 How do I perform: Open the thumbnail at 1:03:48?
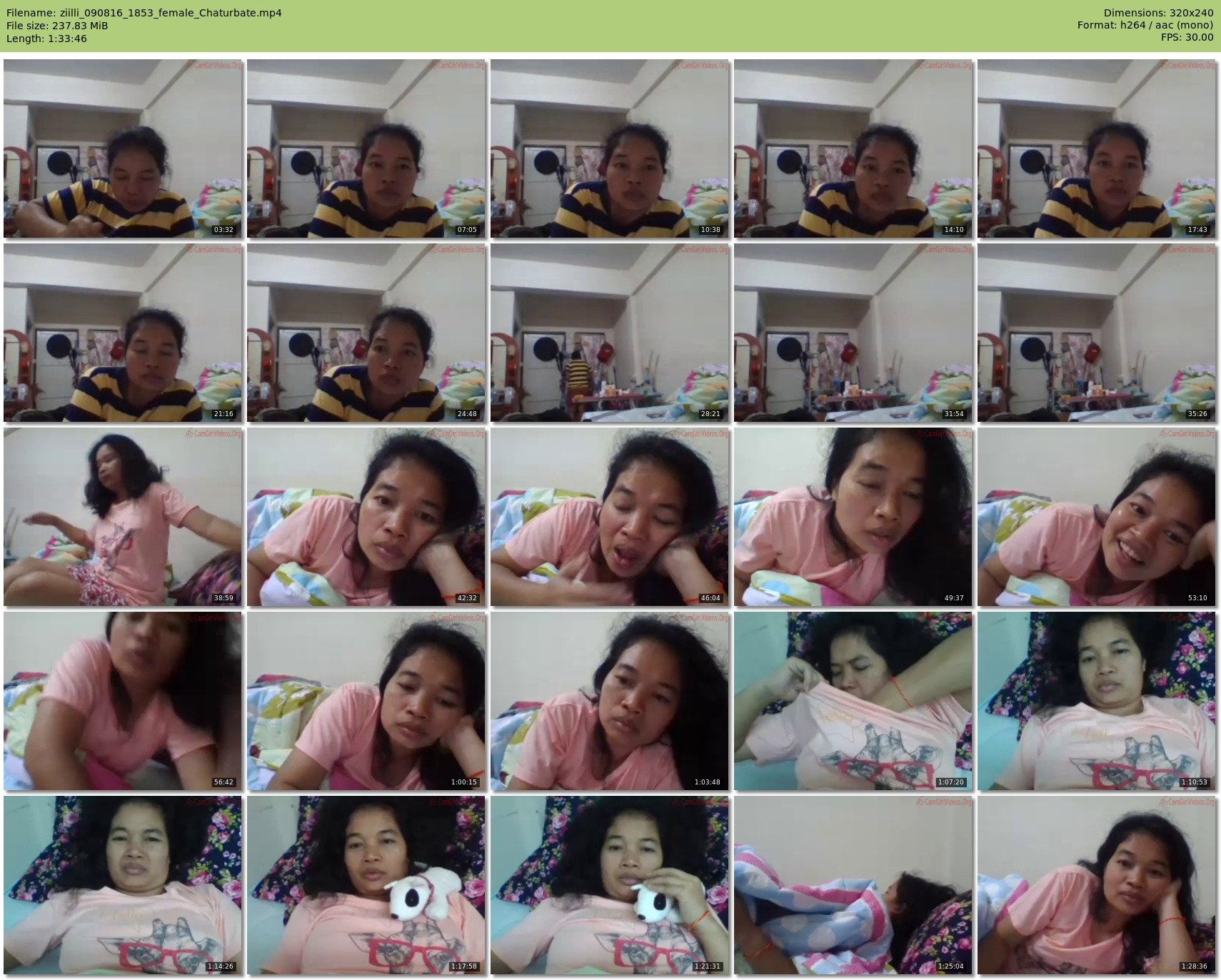610,701
